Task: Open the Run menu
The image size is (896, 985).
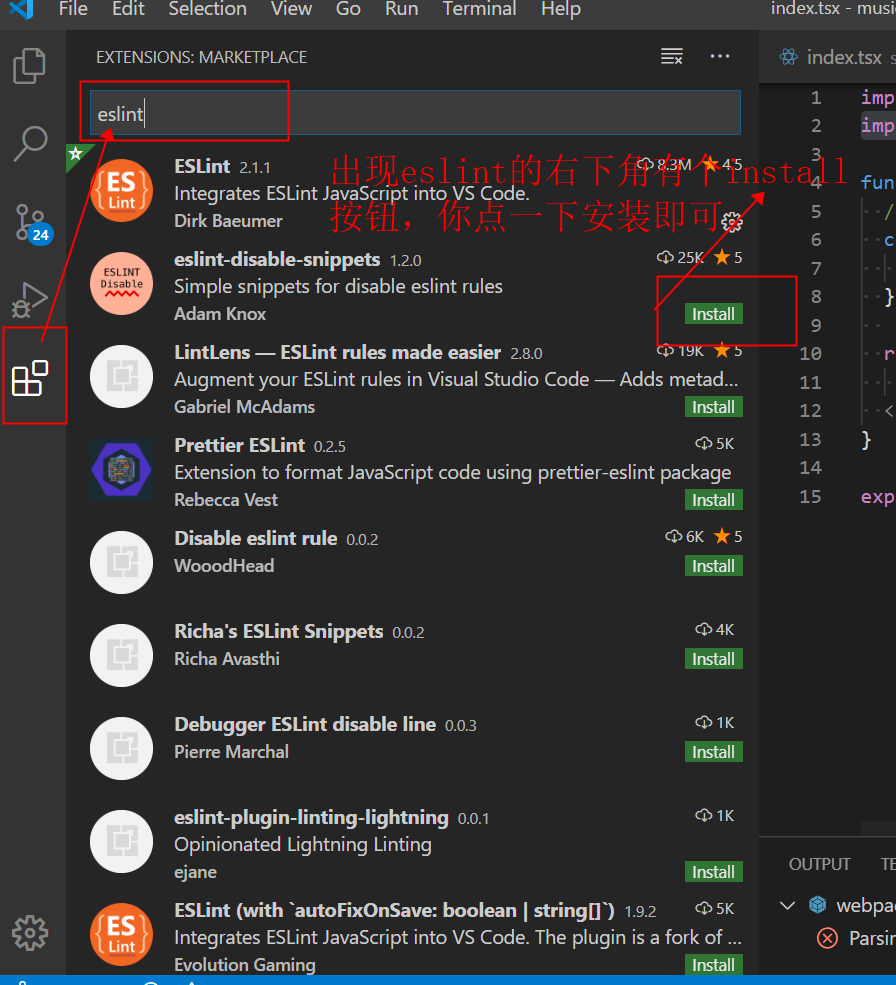Action: [x=402, y=9]
